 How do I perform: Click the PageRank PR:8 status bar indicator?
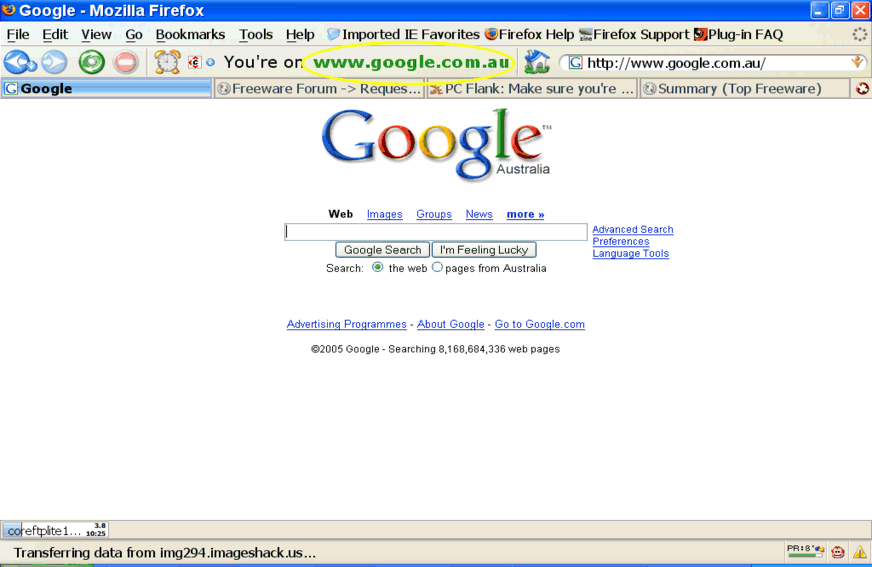pyautogui.click(x=805, y=551)
